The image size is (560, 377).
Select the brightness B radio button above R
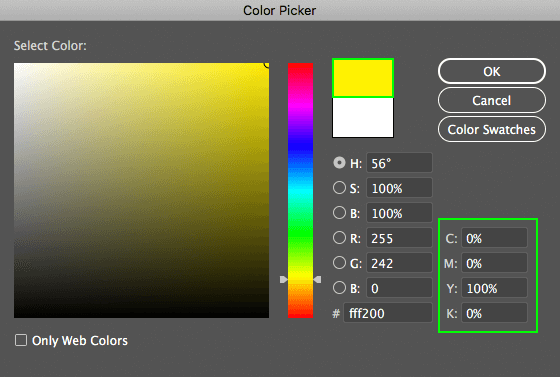point(339,213)
